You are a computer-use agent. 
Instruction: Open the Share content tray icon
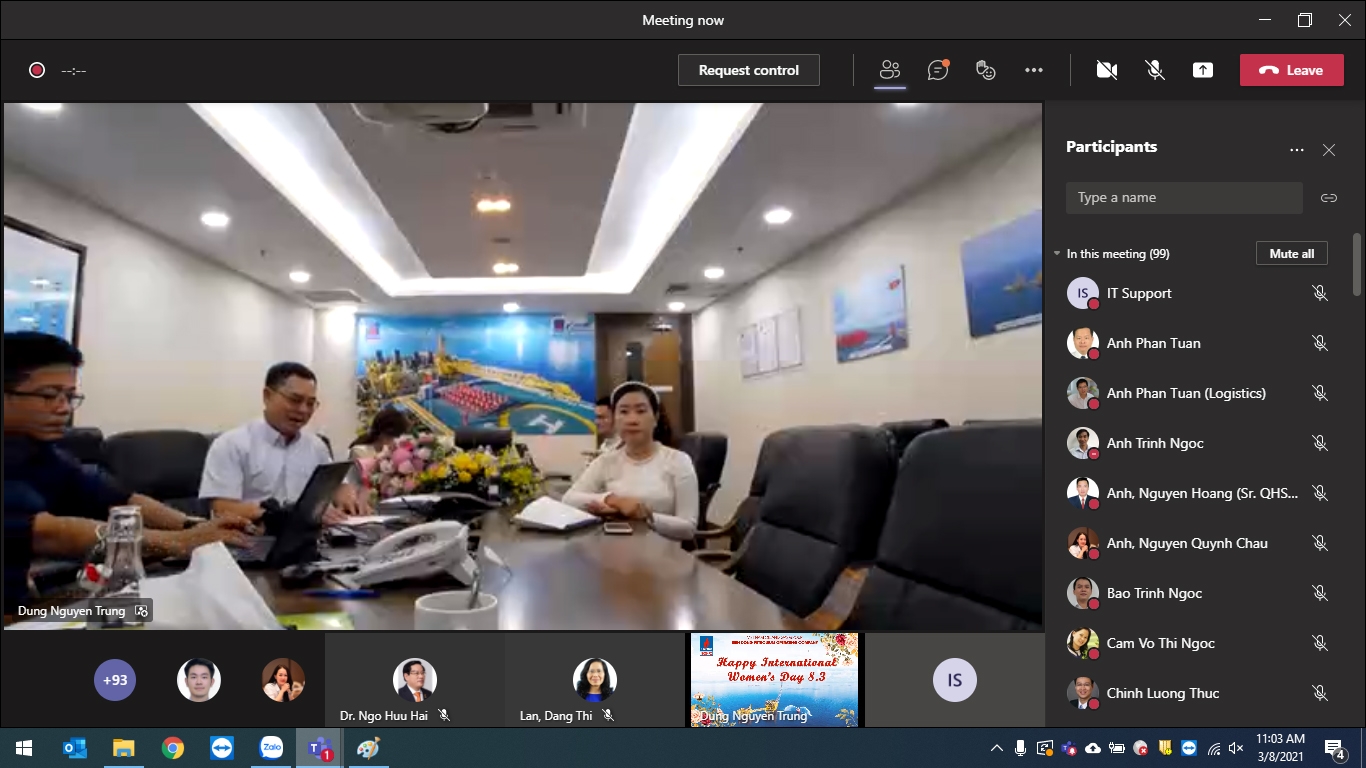pos(1203,70)
